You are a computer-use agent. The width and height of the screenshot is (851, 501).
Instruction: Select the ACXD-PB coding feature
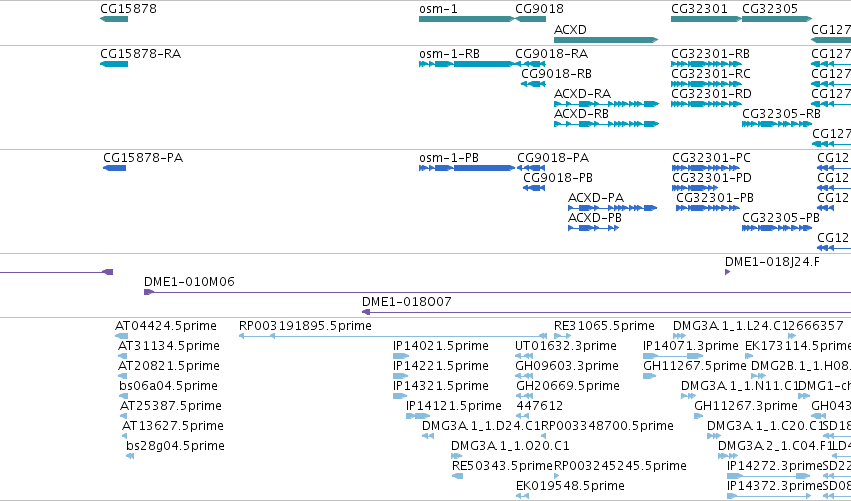pyautogui.click(x=593, y=228)
